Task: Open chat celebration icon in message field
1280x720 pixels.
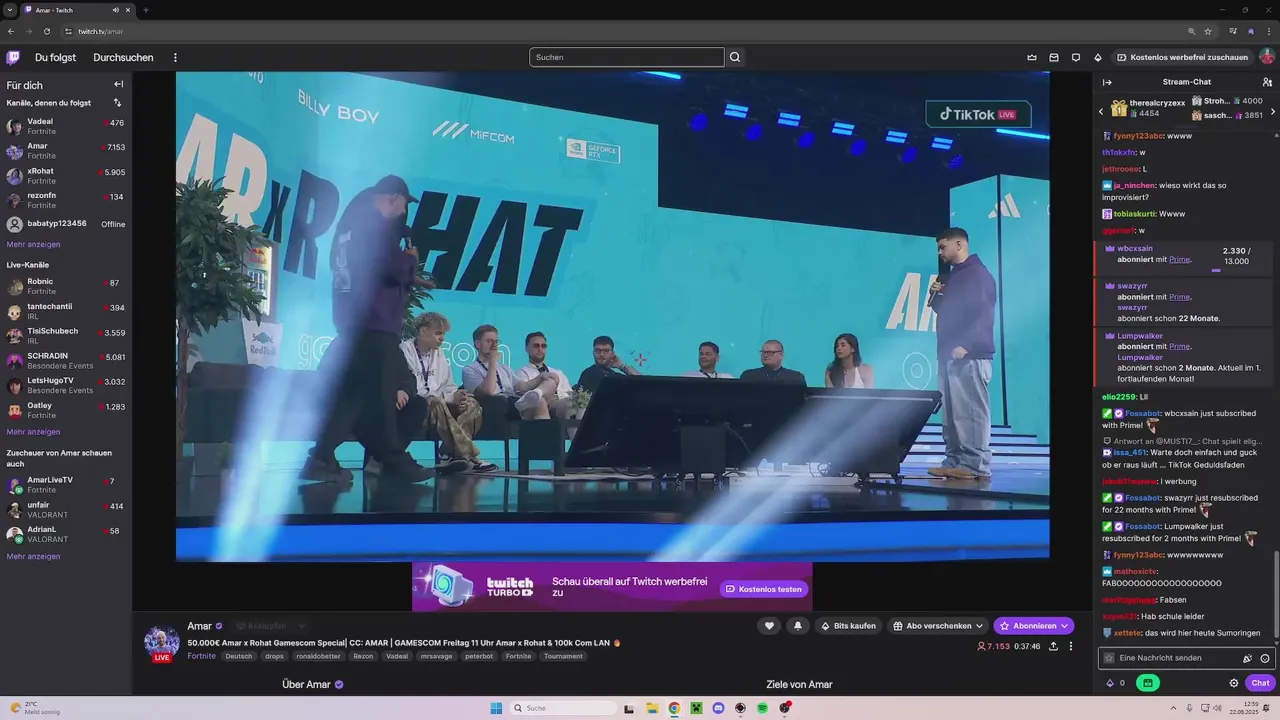Action: pos(1247,658)
